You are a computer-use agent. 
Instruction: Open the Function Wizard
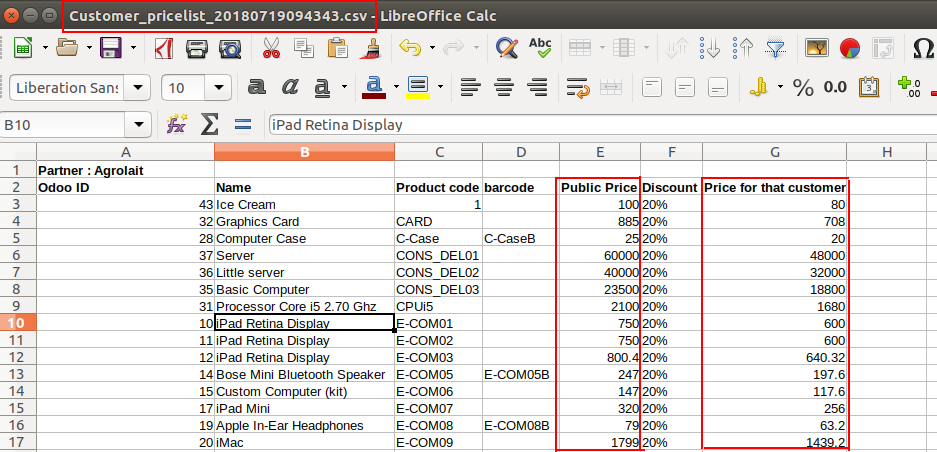[x=177, y=125]
